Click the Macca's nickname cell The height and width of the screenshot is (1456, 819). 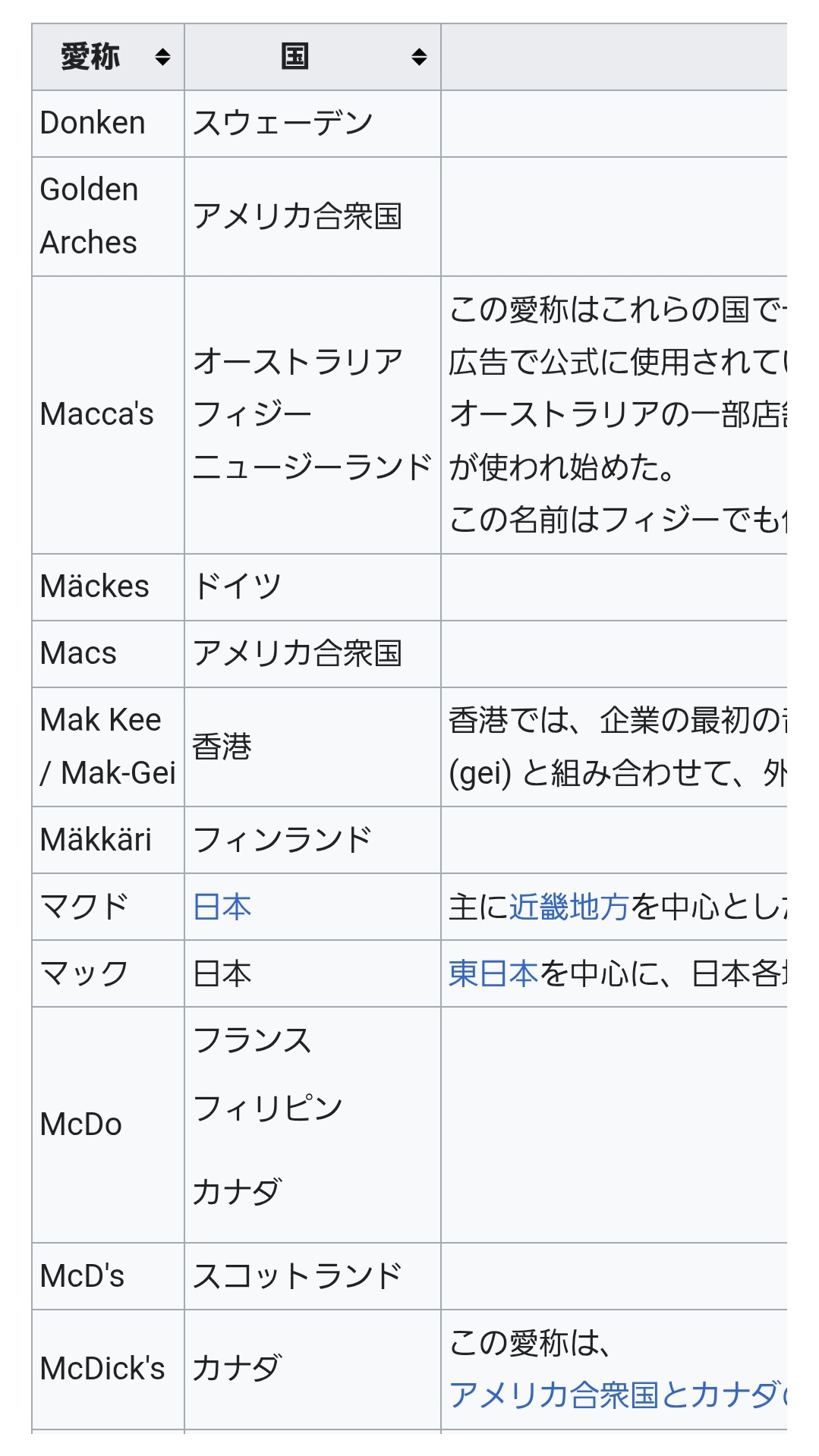click(x=97, y=414)
